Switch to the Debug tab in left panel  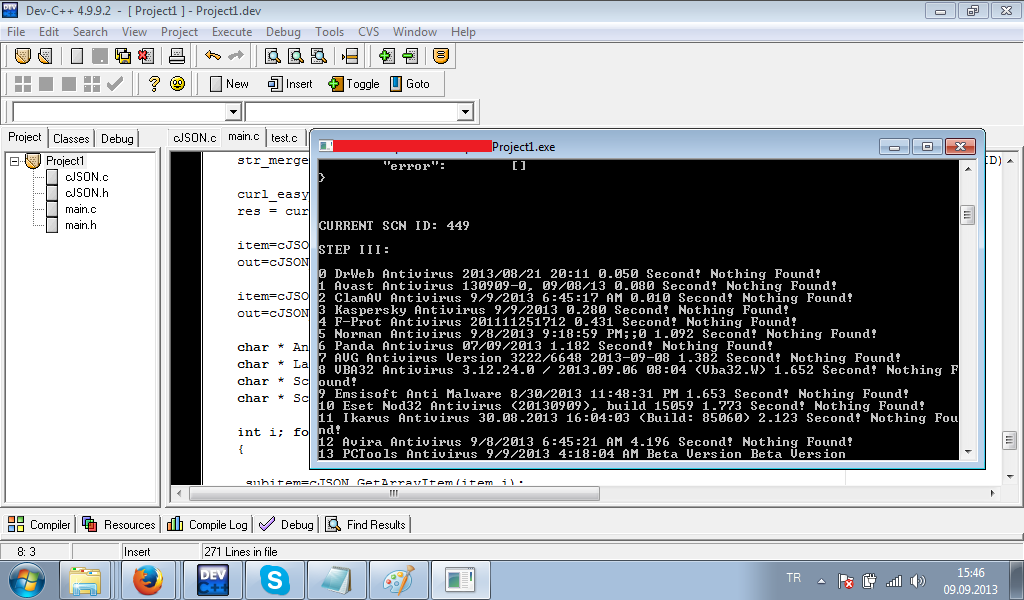pyautogui.click(x=118, y=138)
